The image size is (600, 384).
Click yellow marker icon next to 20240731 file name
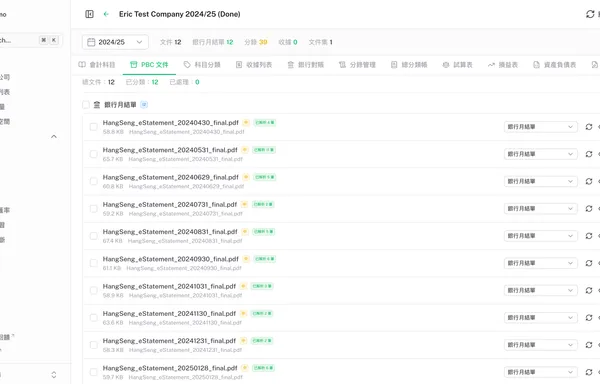[x=245, y=204]
